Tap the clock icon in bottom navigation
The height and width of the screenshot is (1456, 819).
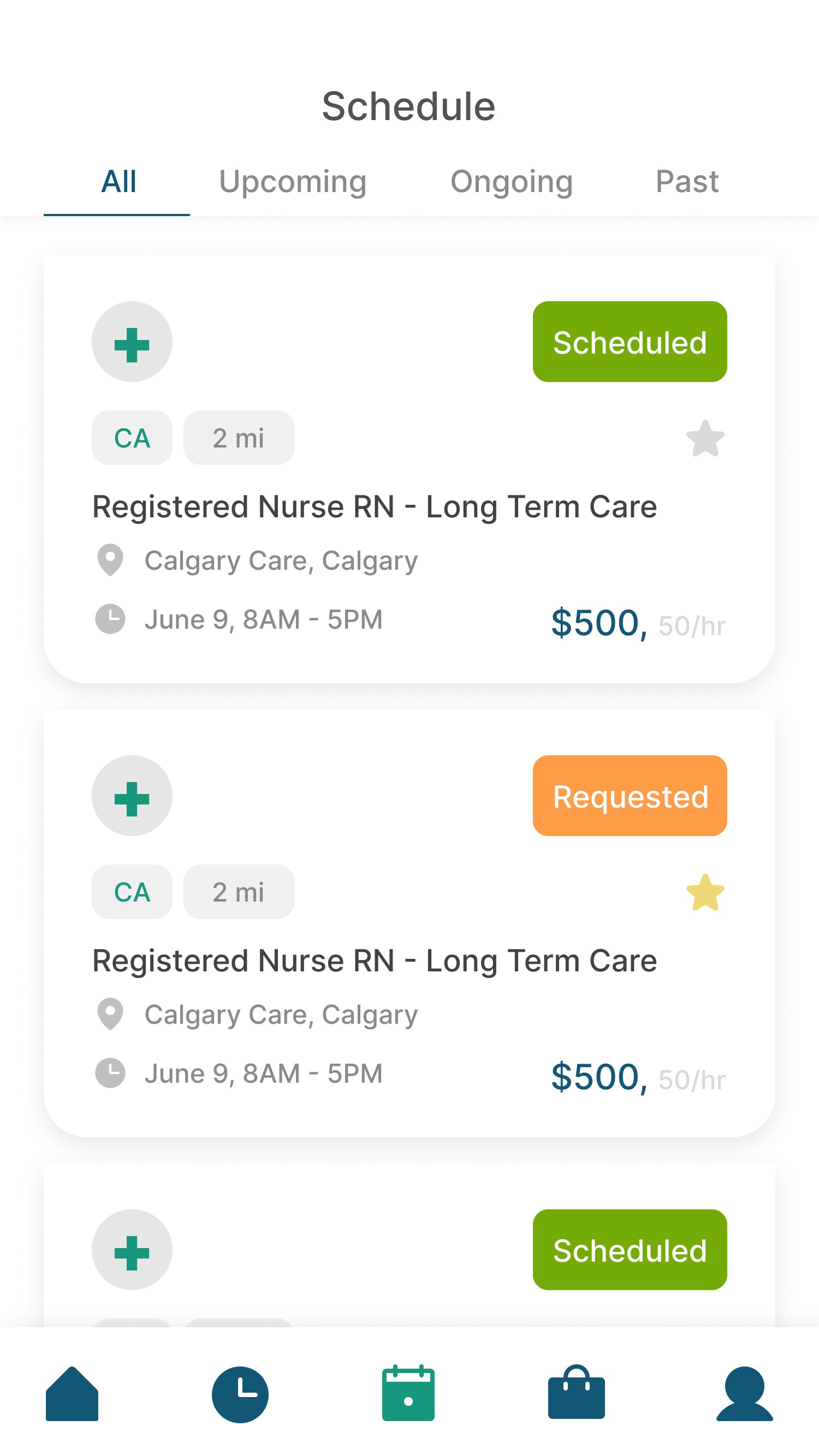(240, 1394)
